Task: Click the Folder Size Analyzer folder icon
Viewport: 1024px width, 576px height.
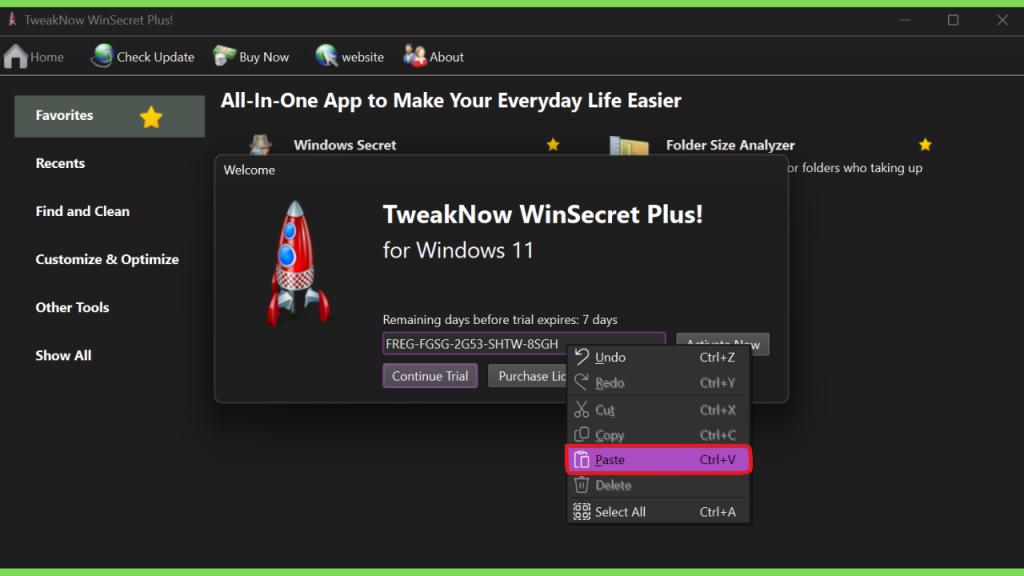Action: click(x=629, y=146)
